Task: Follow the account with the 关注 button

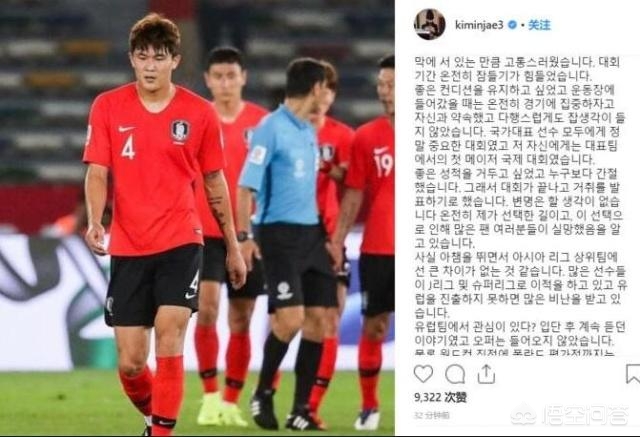Action: (x=539, y=25)
